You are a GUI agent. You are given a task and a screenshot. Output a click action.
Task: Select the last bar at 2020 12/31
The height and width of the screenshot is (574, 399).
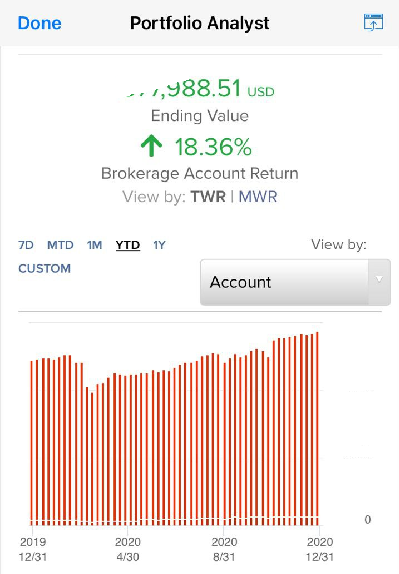317,429
